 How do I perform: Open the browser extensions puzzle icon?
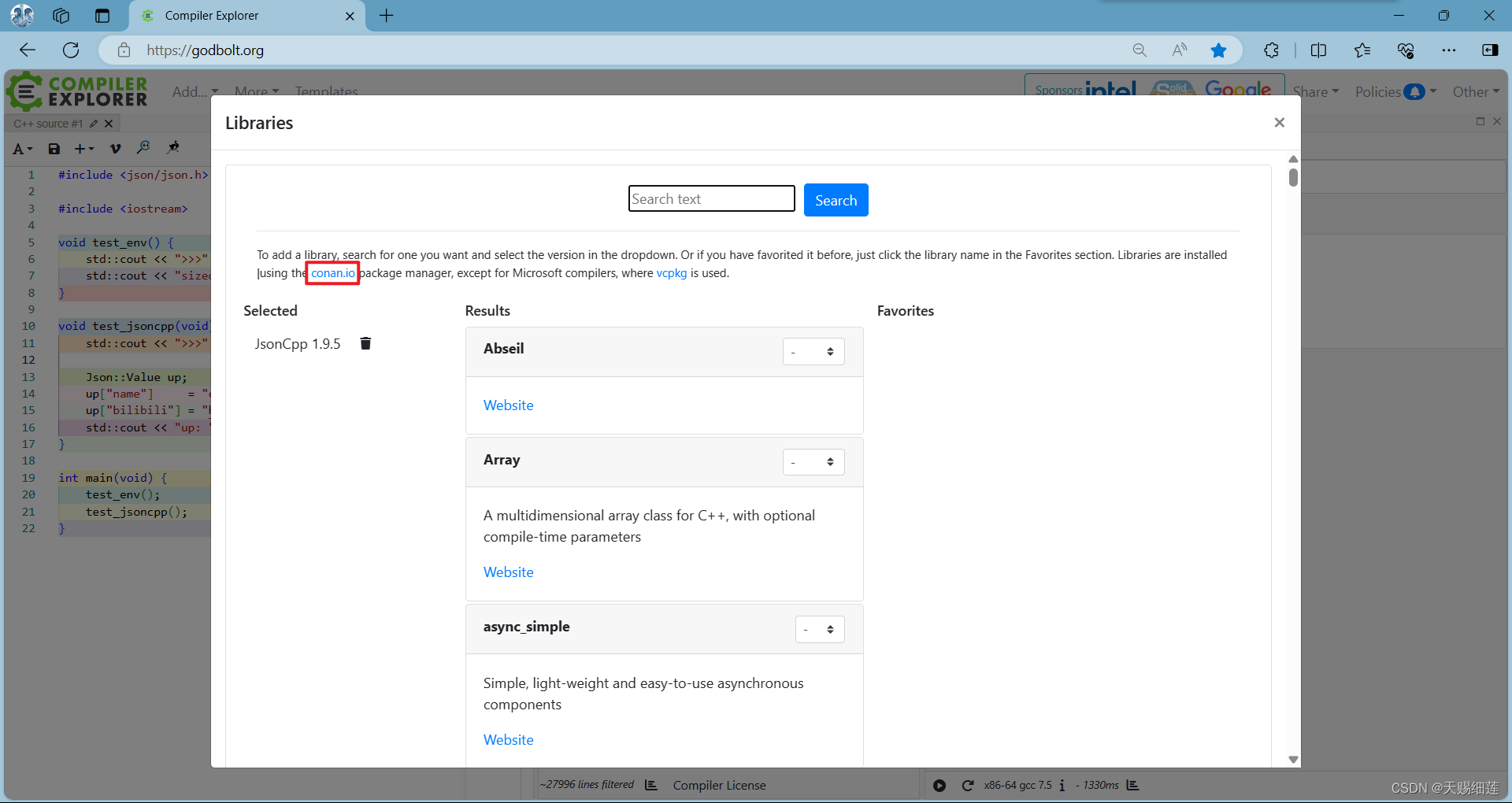click(x=1272, y=50)
